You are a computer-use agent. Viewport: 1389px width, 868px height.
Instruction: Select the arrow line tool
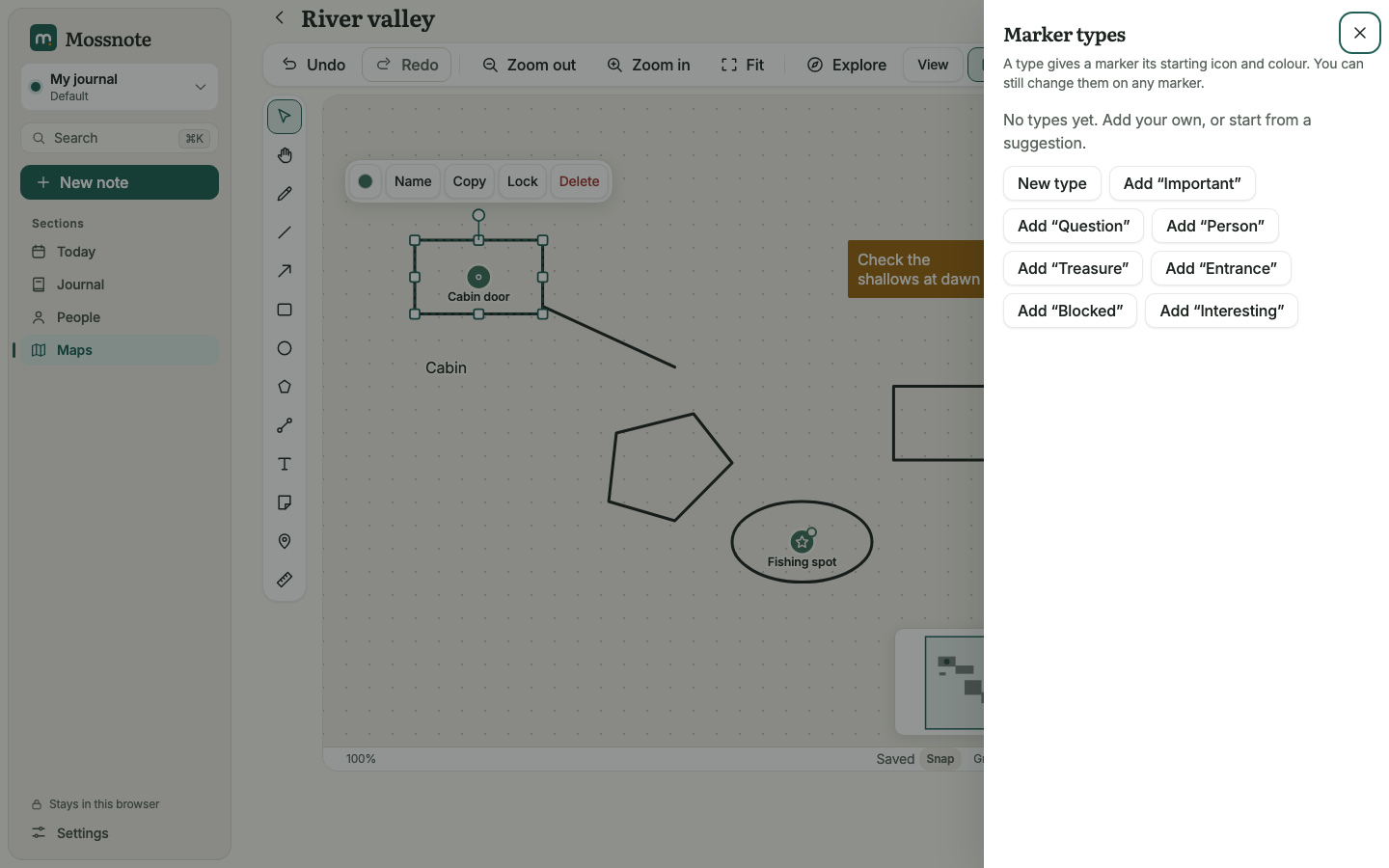(285, 271)
